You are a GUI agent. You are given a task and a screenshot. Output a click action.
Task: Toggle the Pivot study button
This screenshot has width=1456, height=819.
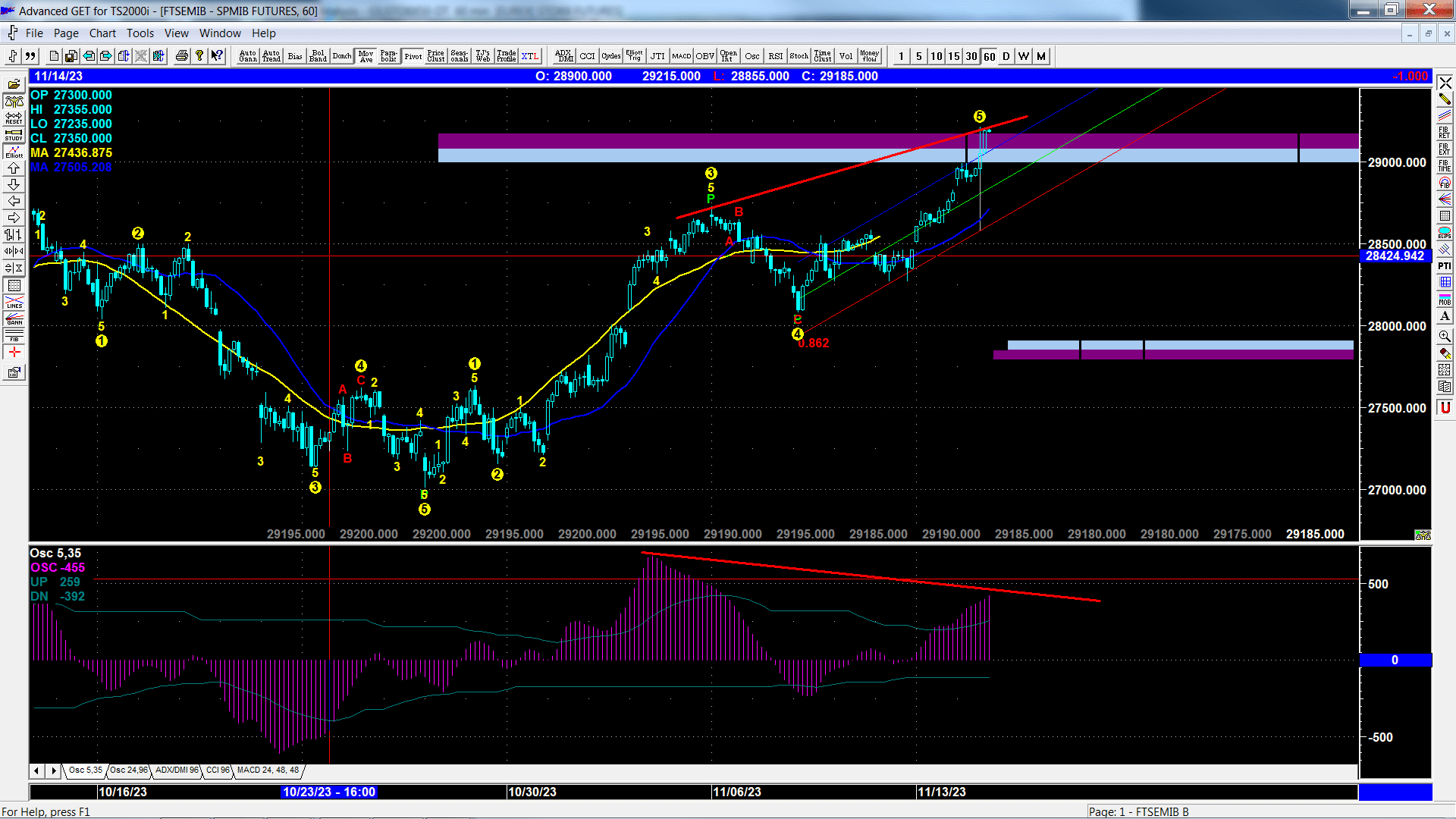click(413, 56)
